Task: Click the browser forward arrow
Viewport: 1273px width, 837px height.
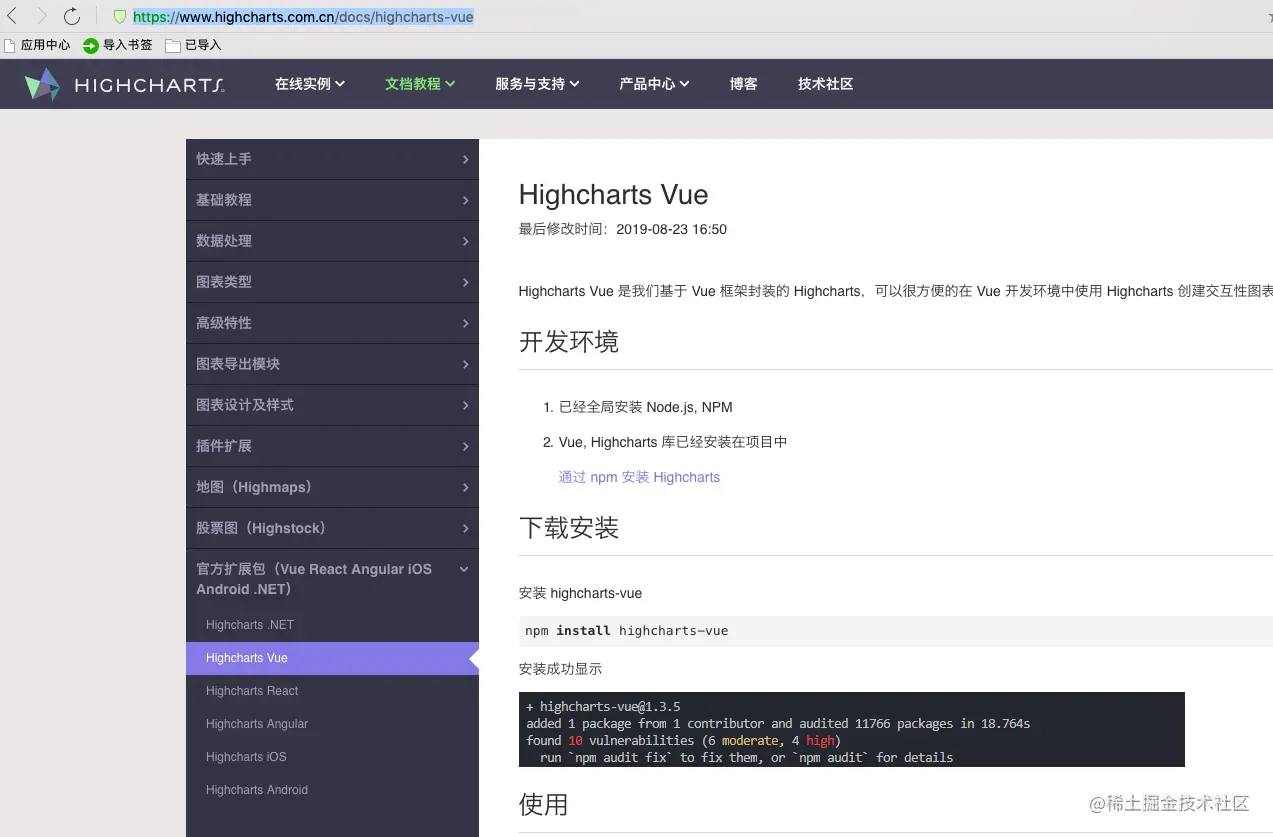Action: [41, 16]
